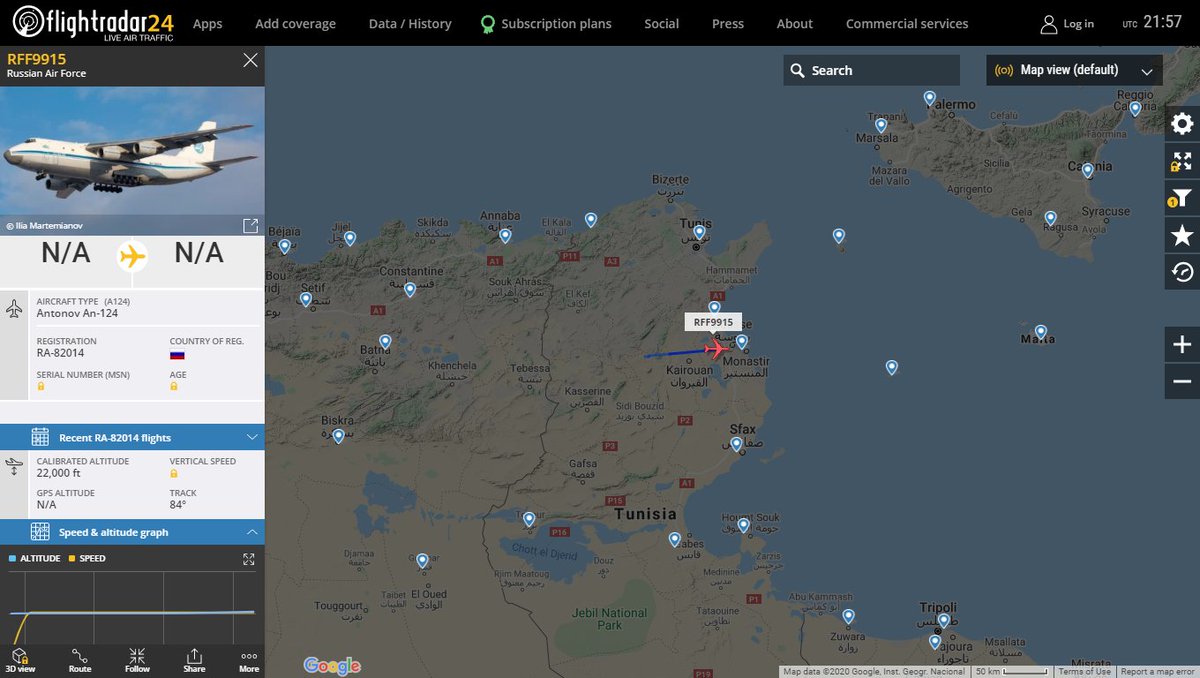
Task: Zoom out on the map
Action: pyautogui.click(x=1182, y=381)
